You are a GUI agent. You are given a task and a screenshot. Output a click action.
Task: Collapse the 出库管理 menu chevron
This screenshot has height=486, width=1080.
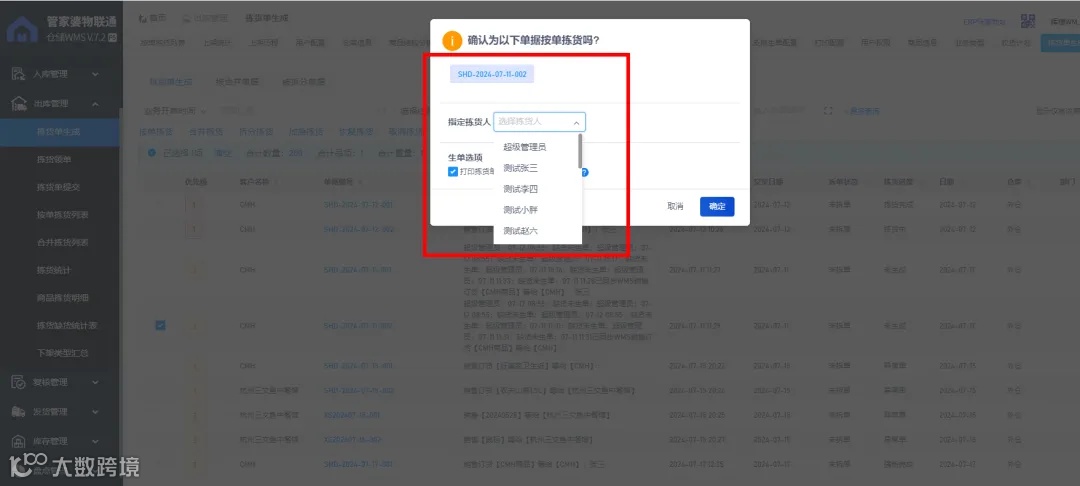(x=95, y=104)
